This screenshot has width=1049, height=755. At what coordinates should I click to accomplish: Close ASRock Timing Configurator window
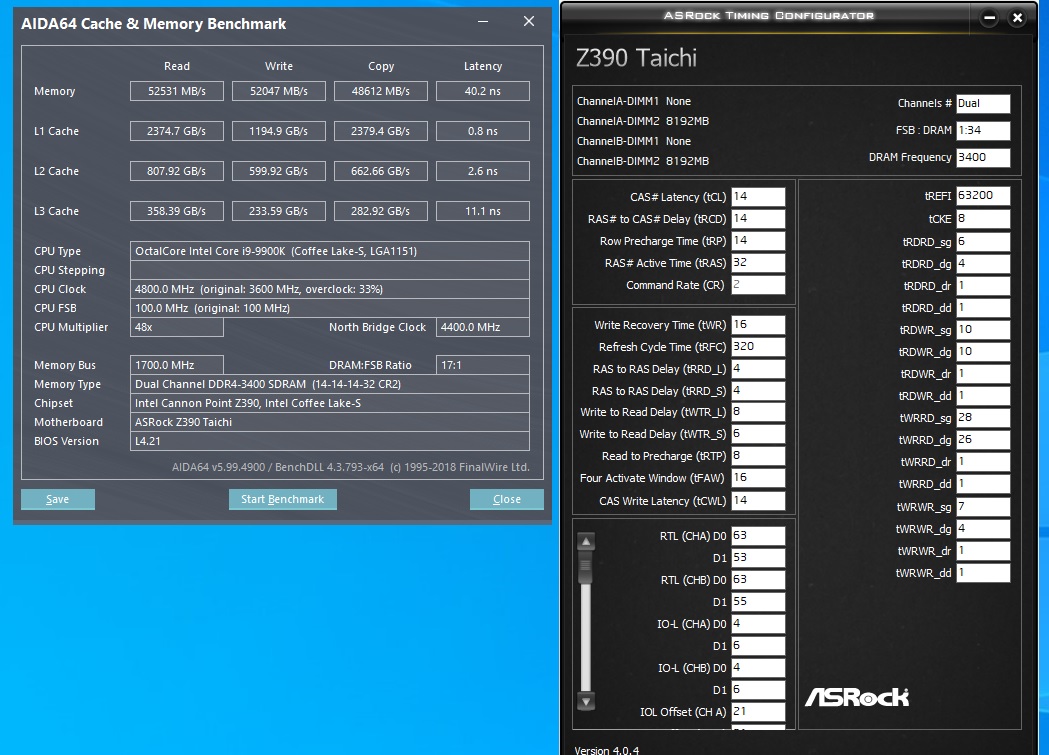[x=1017, y=18]
